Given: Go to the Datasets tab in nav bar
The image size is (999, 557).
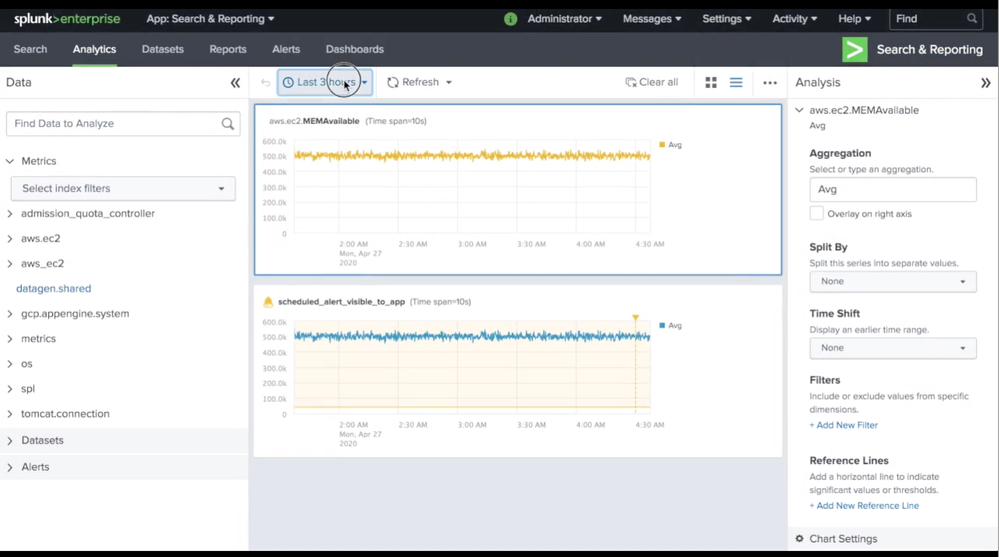Looking at the screenshot, I should [x=162, y=49].
